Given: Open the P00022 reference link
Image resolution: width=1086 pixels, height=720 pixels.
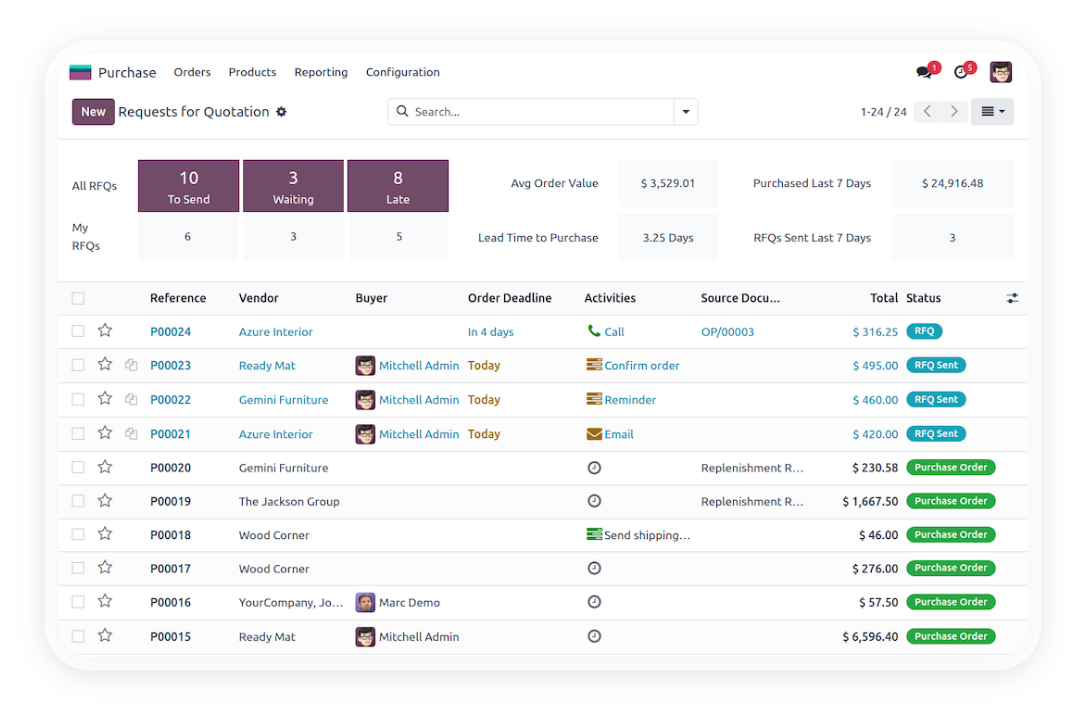Looking at the screenshot, I should tap(170, 400).
